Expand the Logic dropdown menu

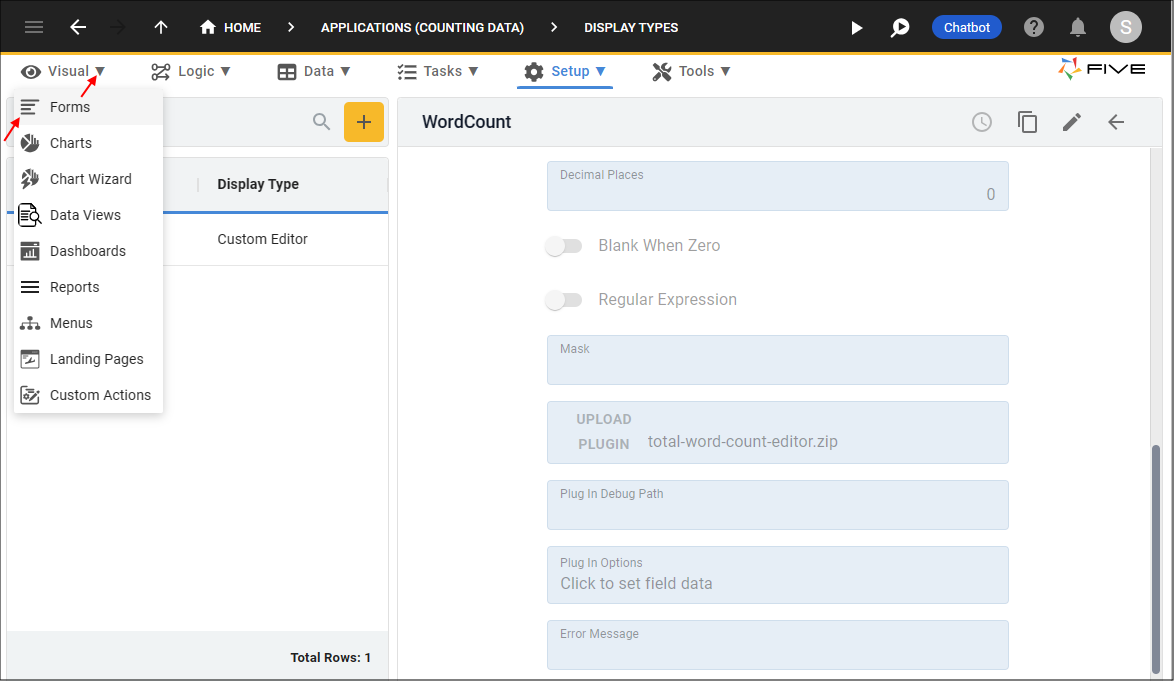190,71
